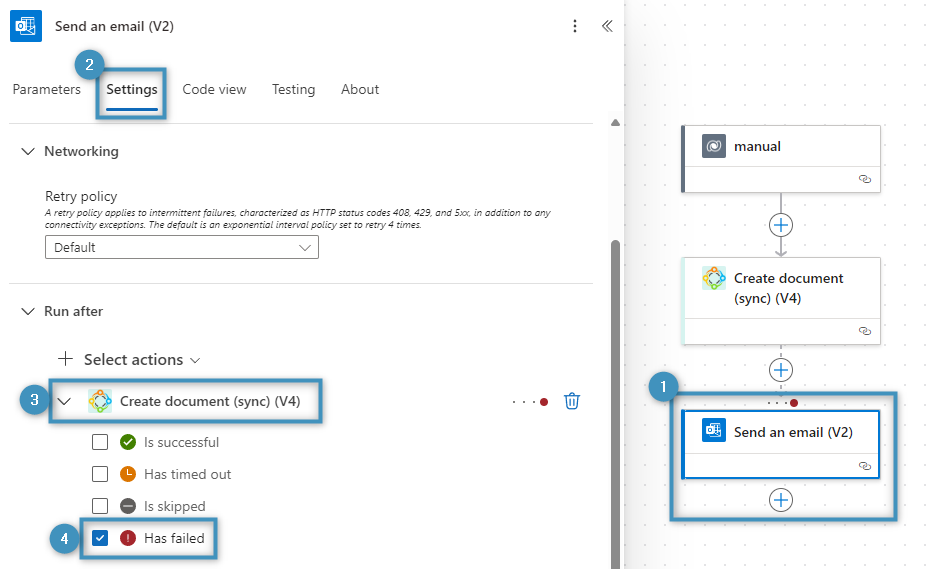Click the link icon on Create document card
The height and width of the screenshot is (569, 929).
click(865, 331)
